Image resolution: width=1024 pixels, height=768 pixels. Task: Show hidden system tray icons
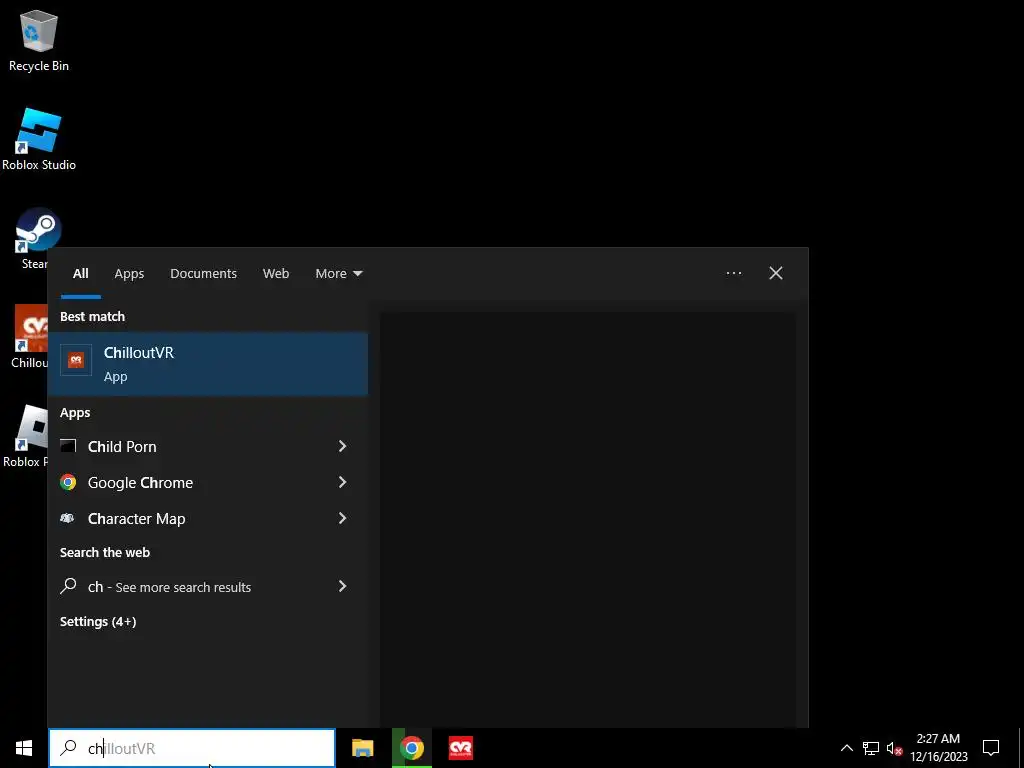pyautogui.click(x=846, y=748)
